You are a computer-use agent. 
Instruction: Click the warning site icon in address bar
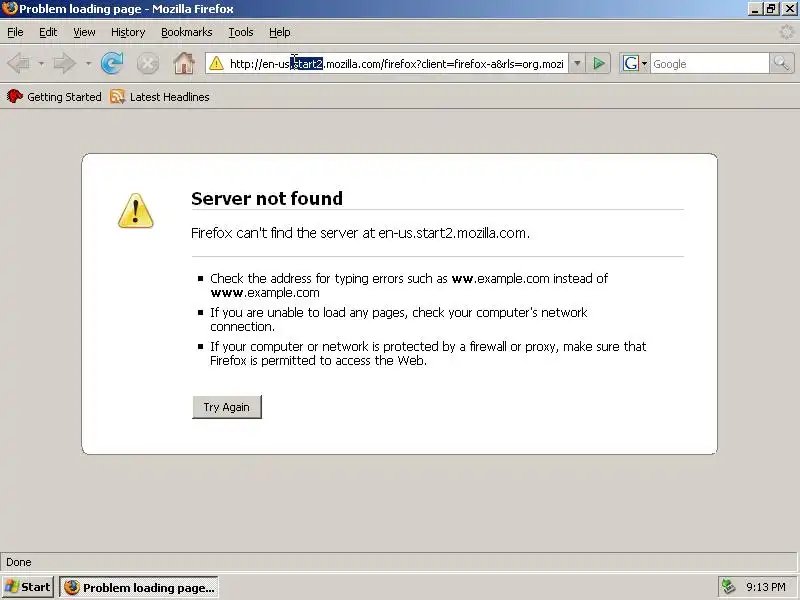point(216,63)
